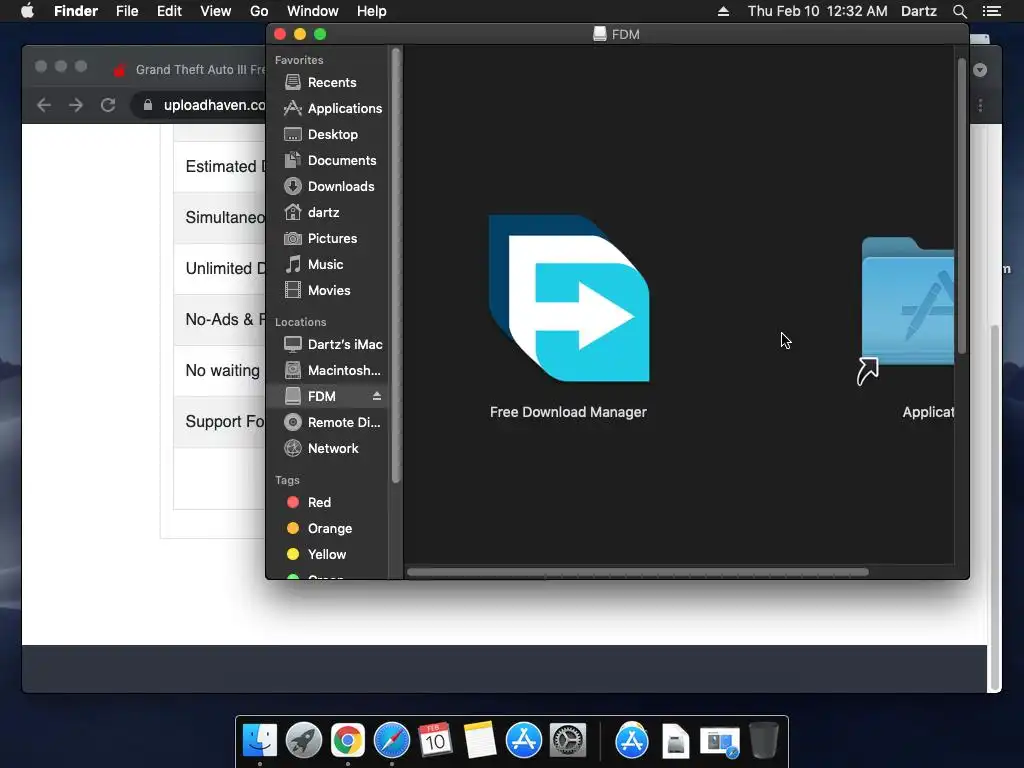This screenshot has width=1024, height=768.
Task: Click the Finder horizontal scrollbar
Action: [637, 572]
